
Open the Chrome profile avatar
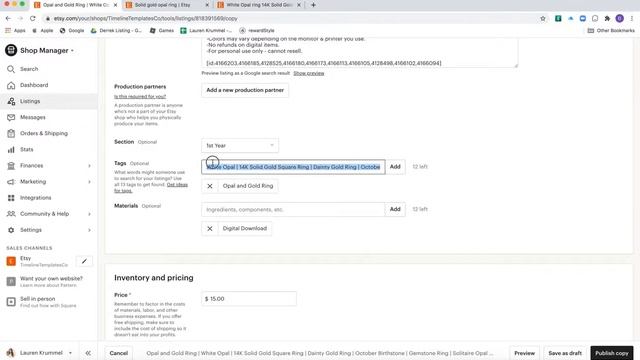[x=620, y=18]
